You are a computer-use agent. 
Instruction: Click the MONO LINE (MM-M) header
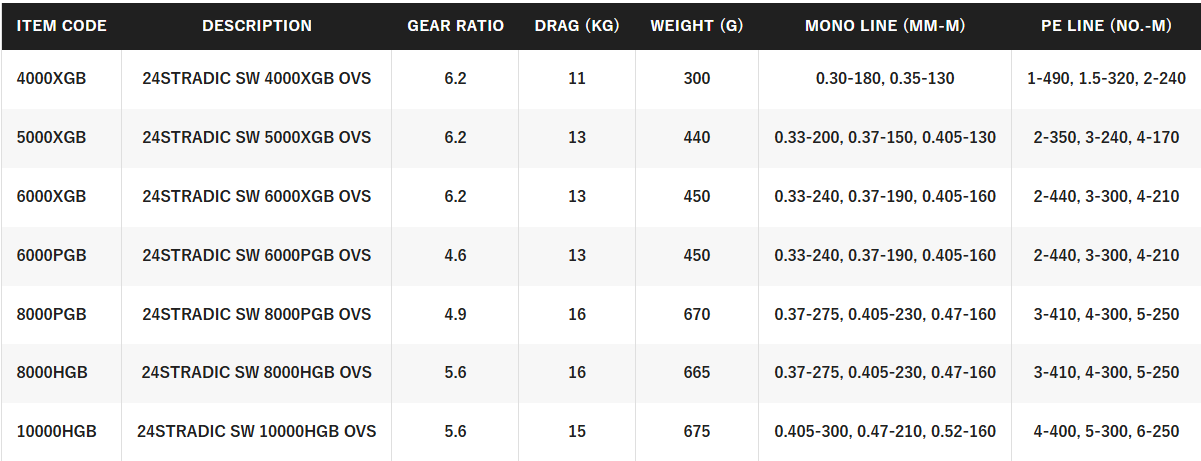885,25
